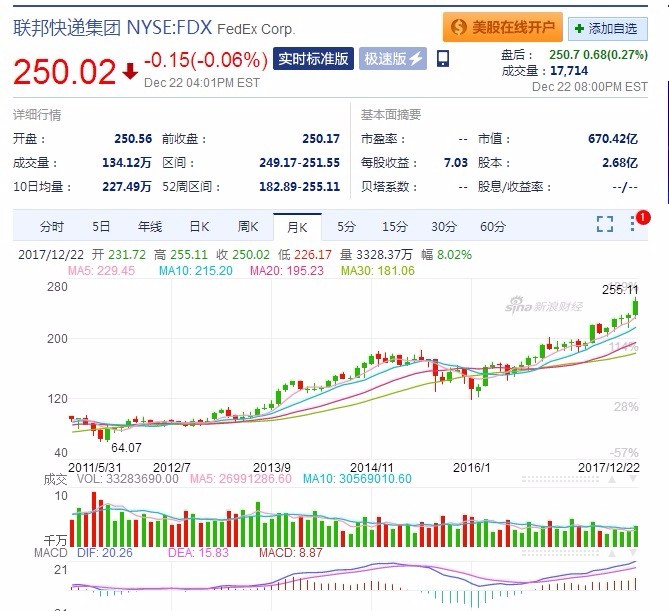Click the up arrow beside the MACD panel
669x611 pixels.
[x=612, y=553]
